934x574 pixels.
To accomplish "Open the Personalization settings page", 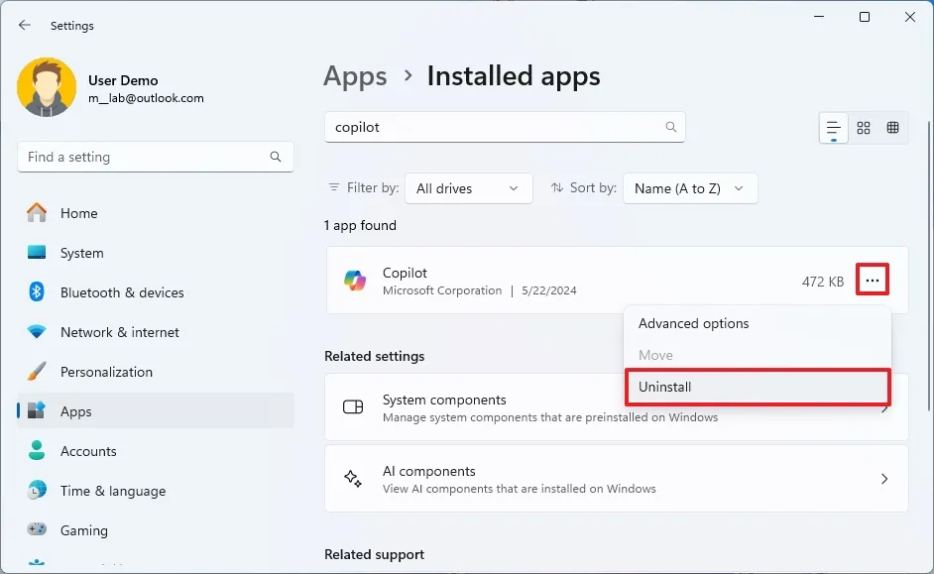I will tap(155, 372).
